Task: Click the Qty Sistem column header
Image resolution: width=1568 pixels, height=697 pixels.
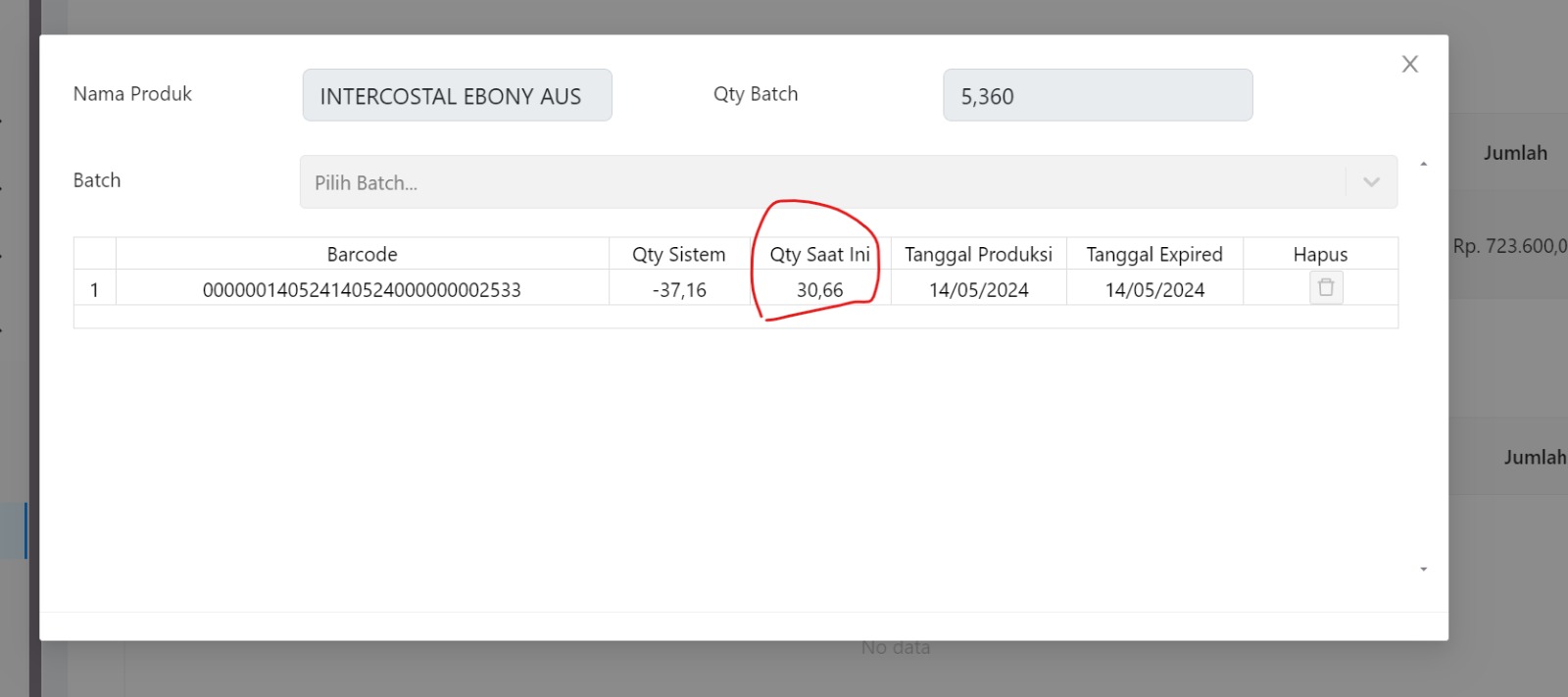Action: coord(678,255)
